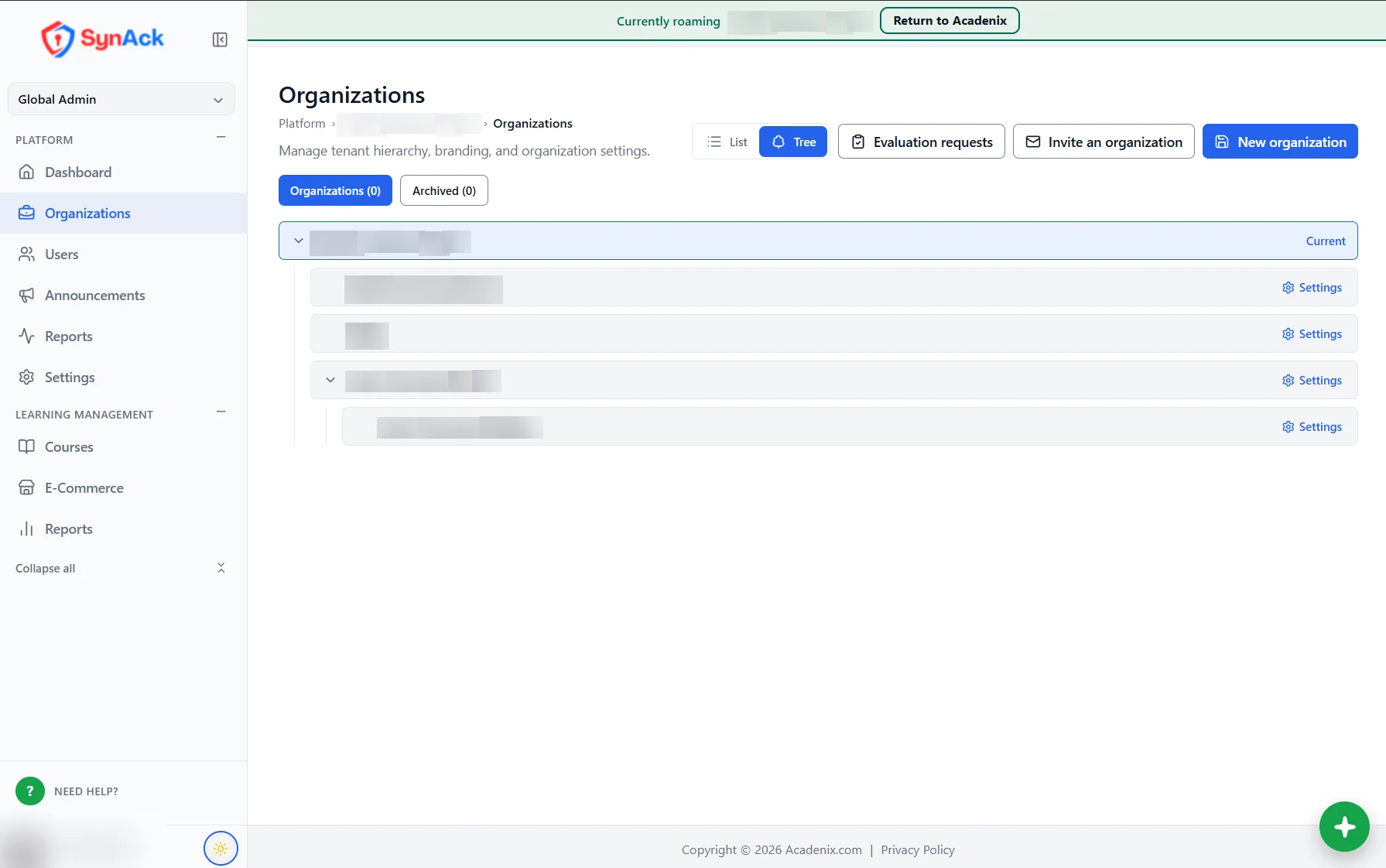
Task: Open the Global Admin role dropdown
Action: click(121, 99)
